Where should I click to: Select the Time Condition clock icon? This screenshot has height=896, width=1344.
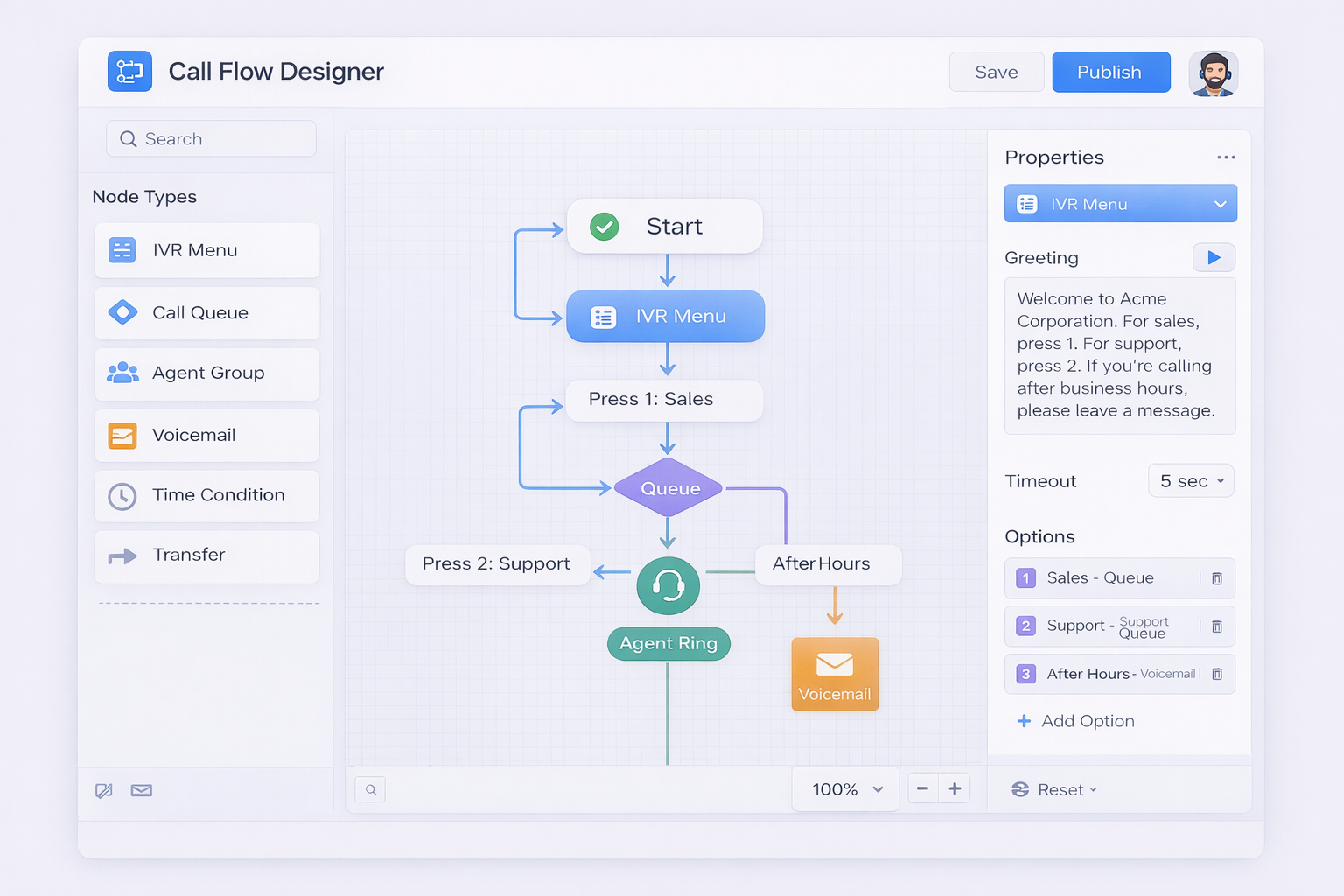coord(122,495)
